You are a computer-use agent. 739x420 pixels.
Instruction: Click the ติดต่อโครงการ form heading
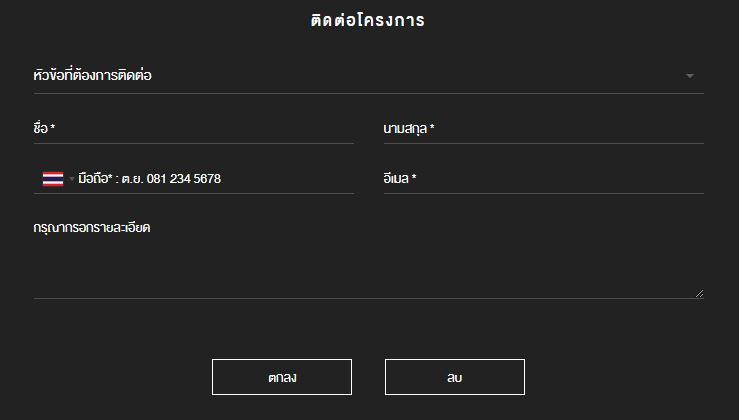tap(368, 20)
